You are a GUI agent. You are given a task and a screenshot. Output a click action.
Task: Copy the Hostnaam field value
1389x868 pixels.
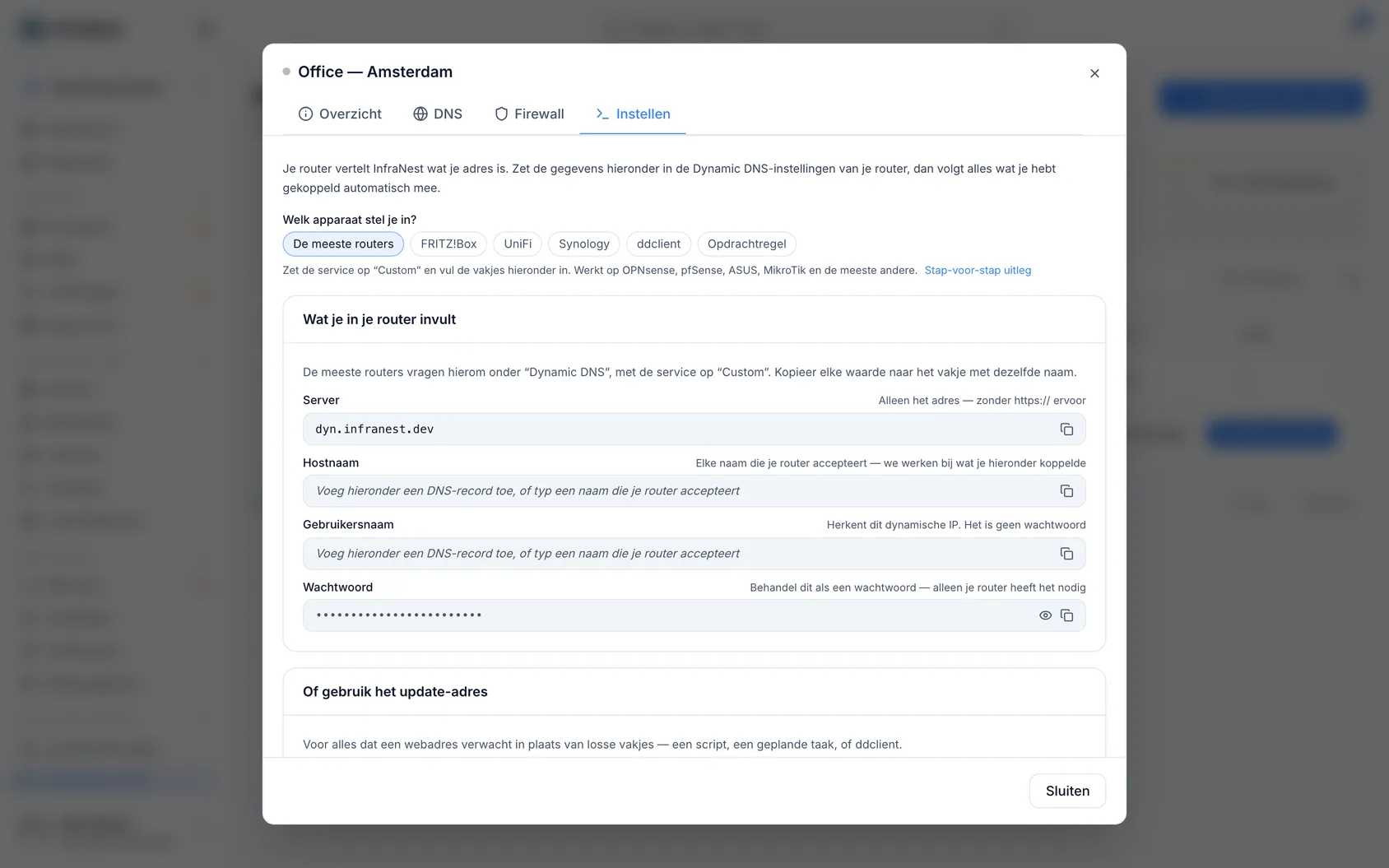tap(1066, 491)
